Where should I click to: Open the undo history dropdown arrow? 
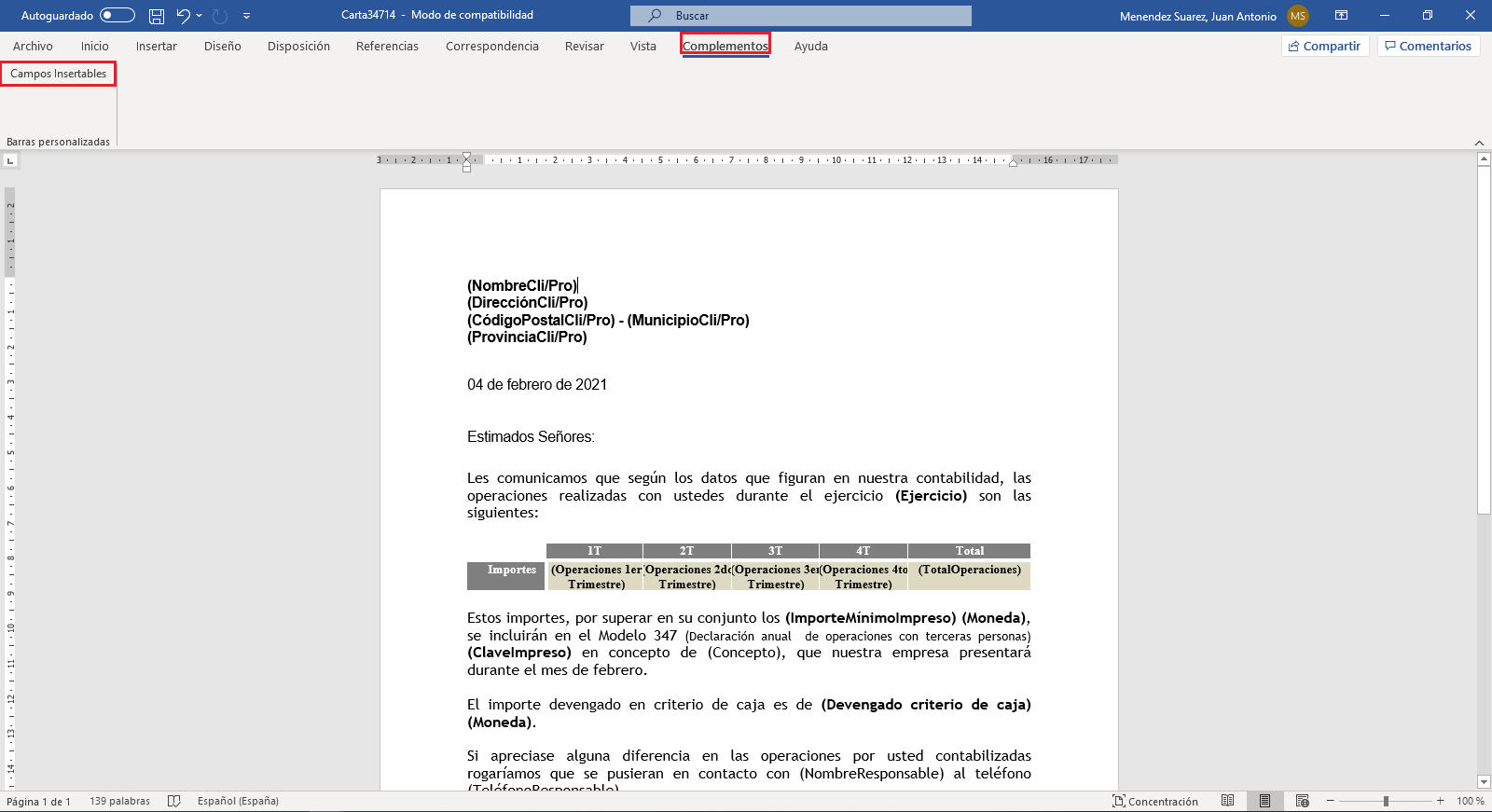[x=199, y=16]
